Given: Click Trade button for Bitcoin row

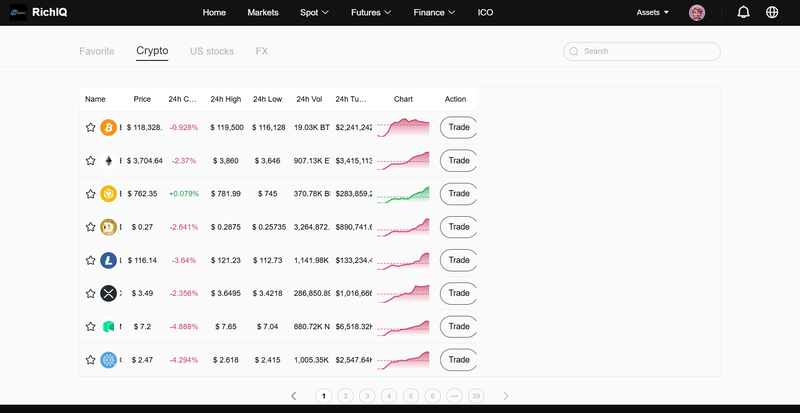Looking at the screenshot, I should coord(458,128).
